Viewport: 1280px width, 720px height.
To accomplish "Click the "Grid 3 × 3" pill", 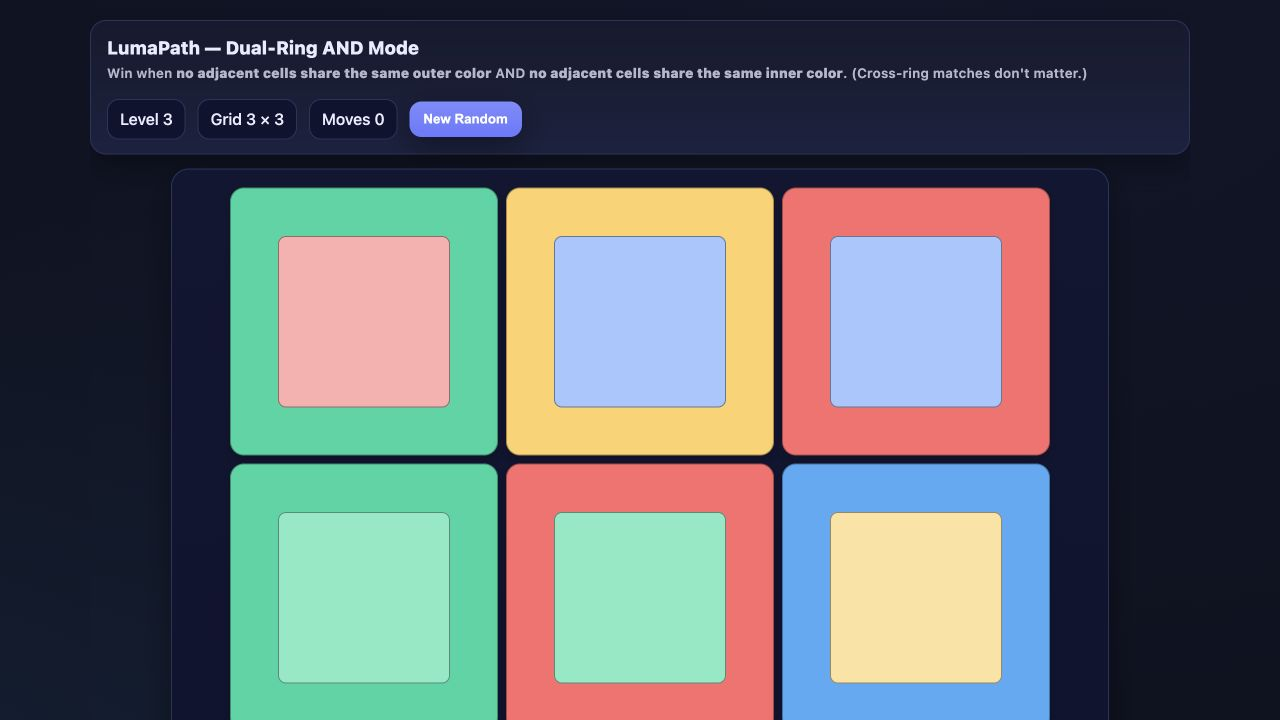I will tap(247, 119).
